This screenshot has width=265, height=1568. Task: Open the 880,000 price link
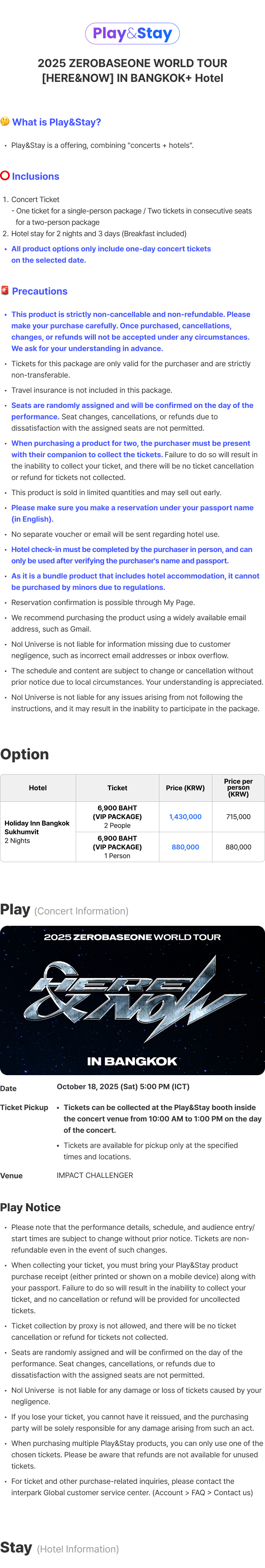pos(185,847)
